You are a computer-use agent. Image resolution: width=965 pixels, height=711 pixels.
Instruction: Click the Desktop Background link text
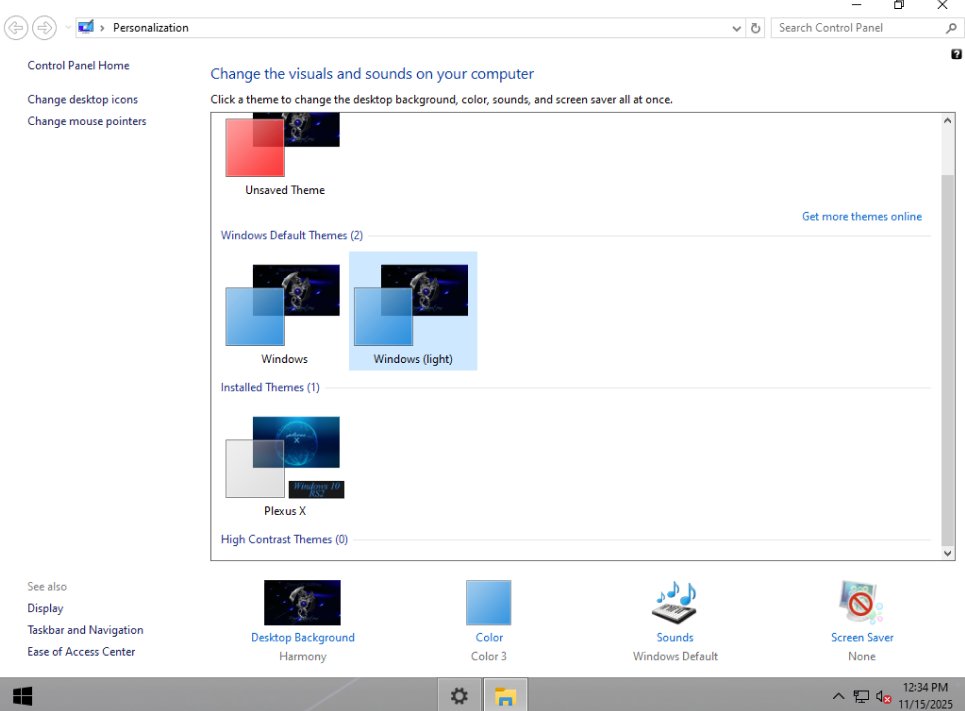click(303, 638)
